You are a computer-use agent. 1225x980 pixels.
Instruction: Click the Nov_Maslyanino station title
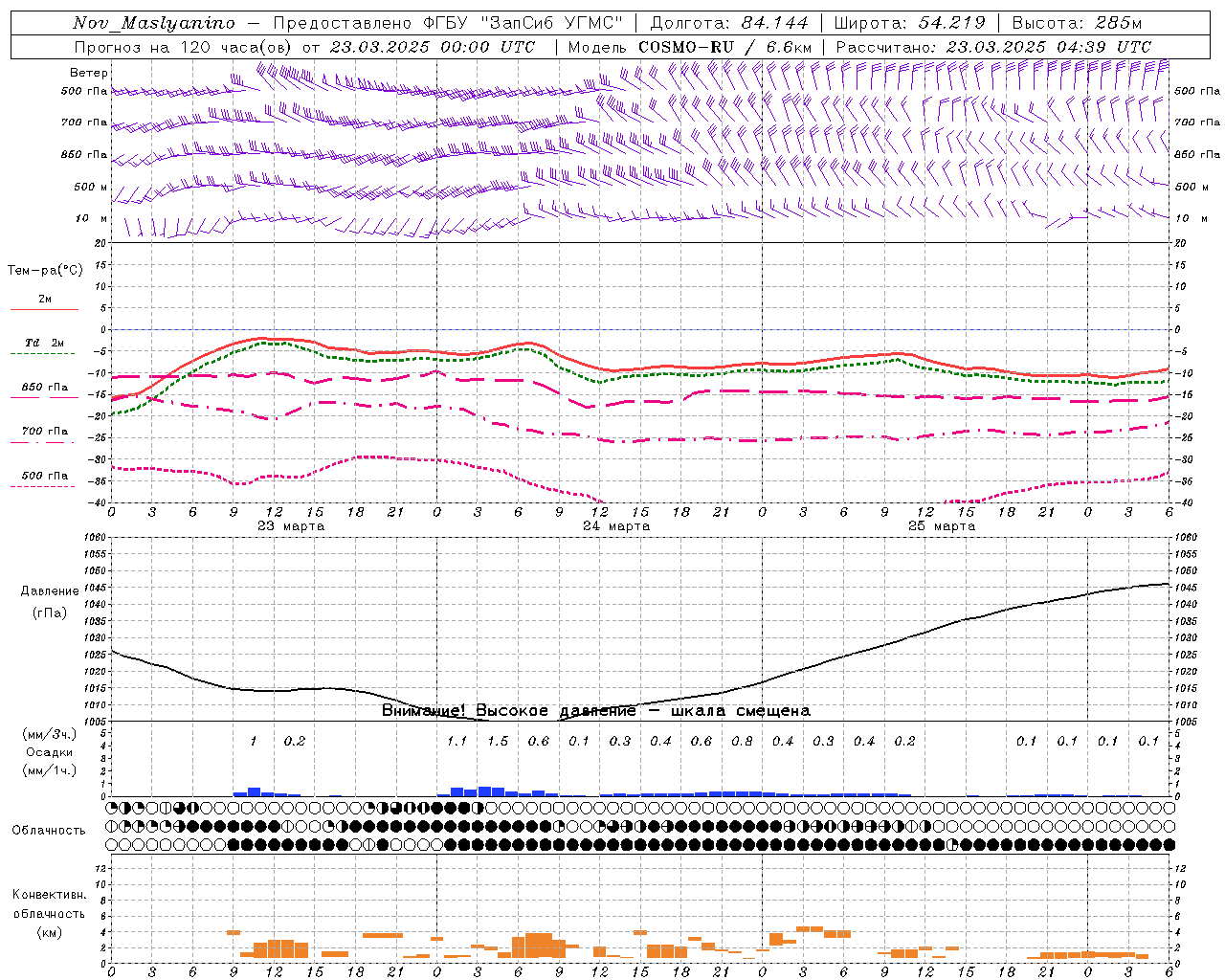154,23
